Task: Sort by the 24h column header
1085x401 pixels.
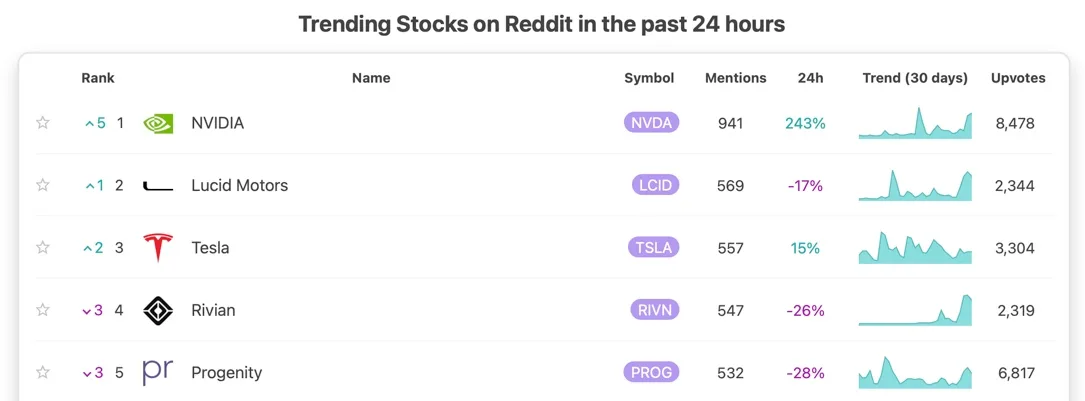Action: coord(810,78)
